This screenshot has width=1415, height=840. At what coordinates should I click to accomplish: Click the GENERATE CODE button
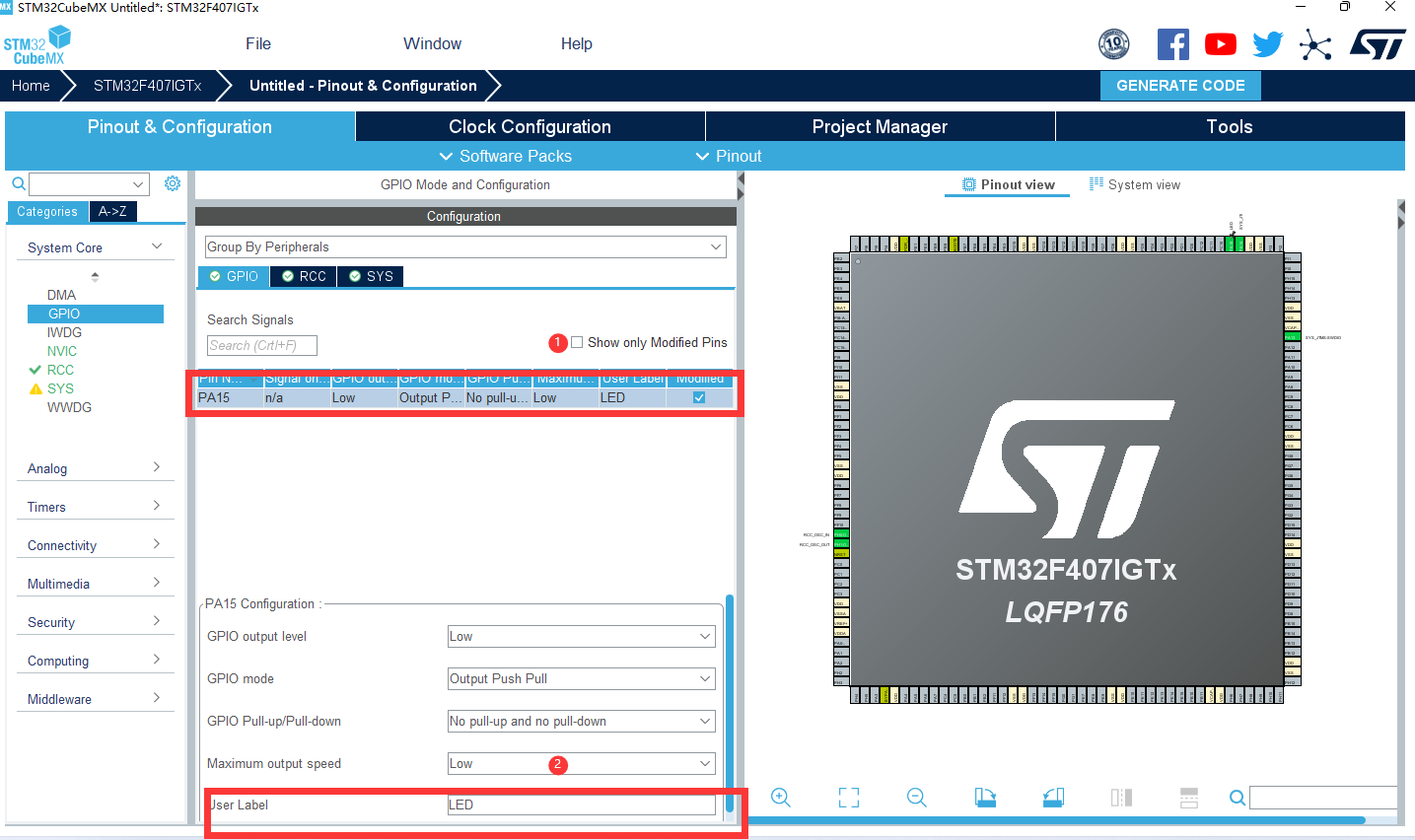(1180, 85)
